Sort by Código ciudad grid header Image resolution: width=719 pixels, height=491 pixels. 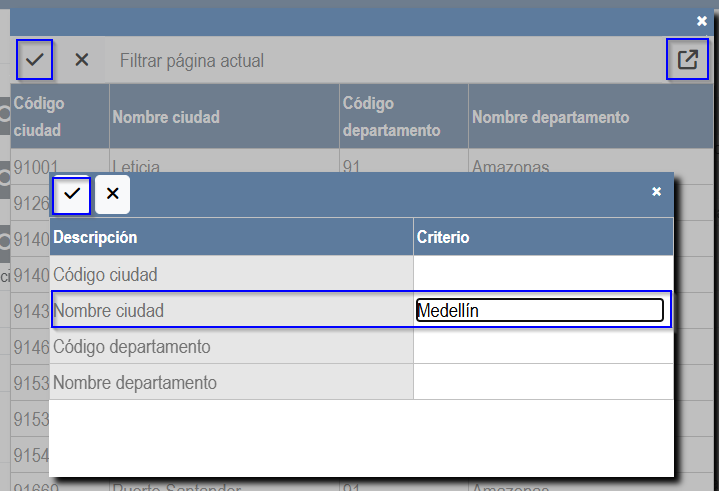59,117
